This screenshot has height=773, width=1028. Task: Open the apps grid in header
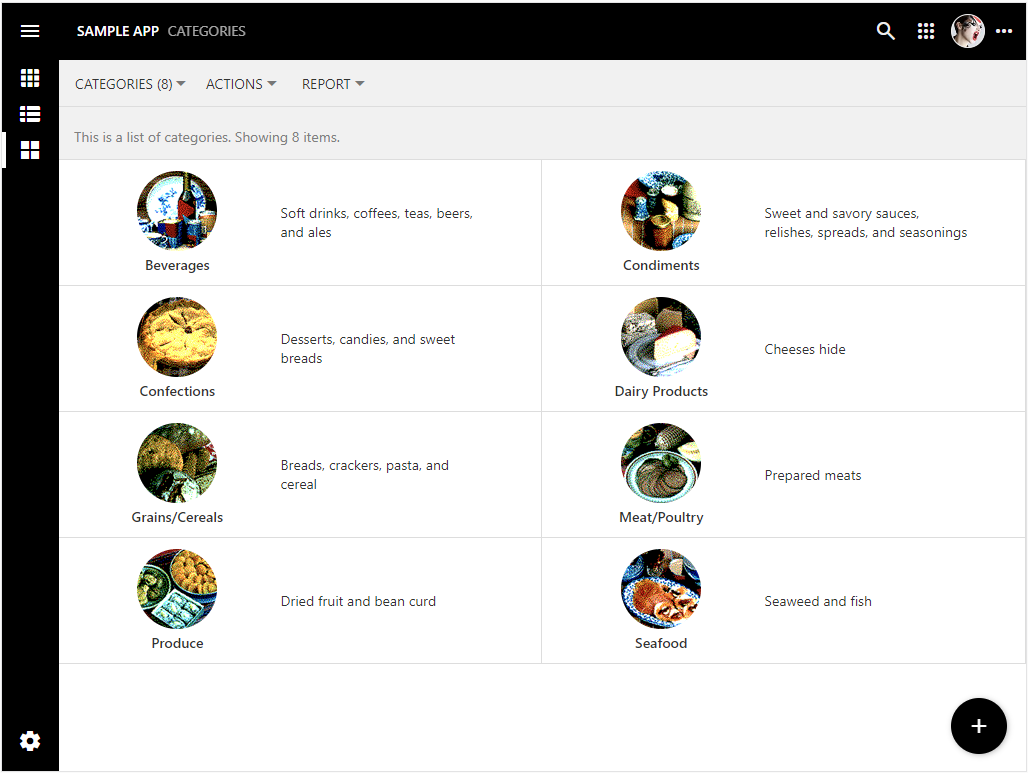[x=925, y=31]
